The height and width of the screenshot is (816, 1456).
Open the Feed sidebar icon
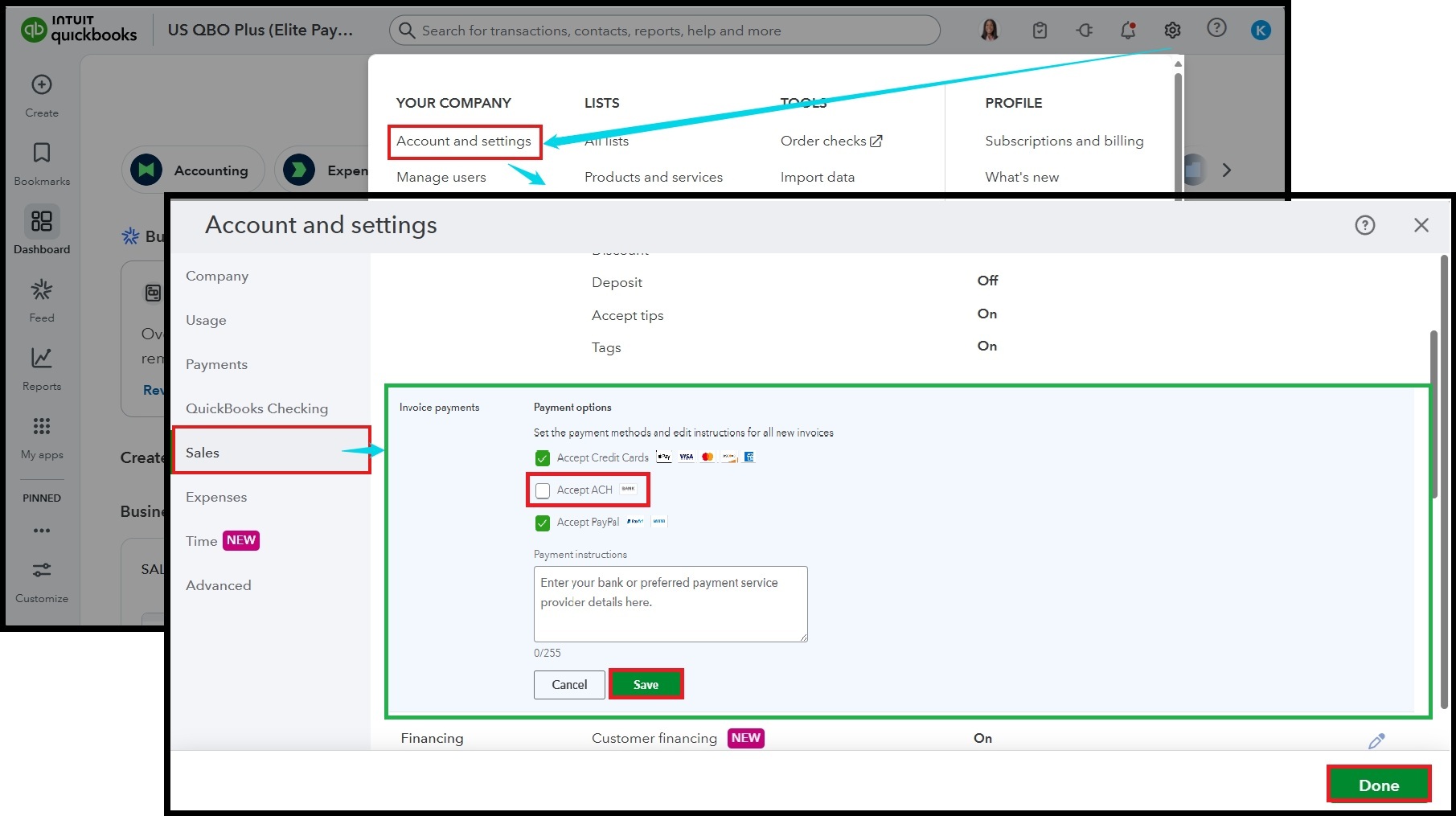42,289
